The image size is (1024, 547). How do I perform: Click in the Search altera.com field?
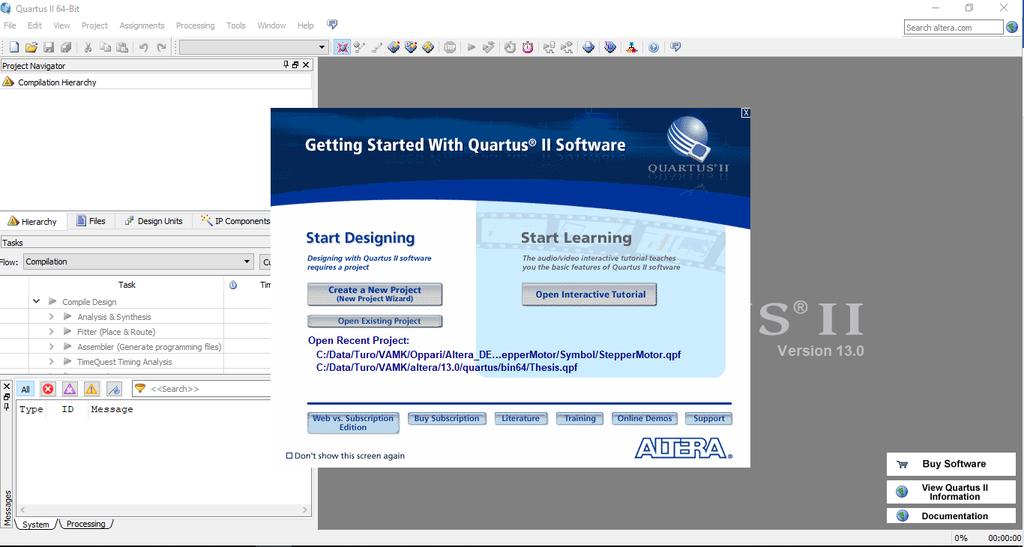953,27
